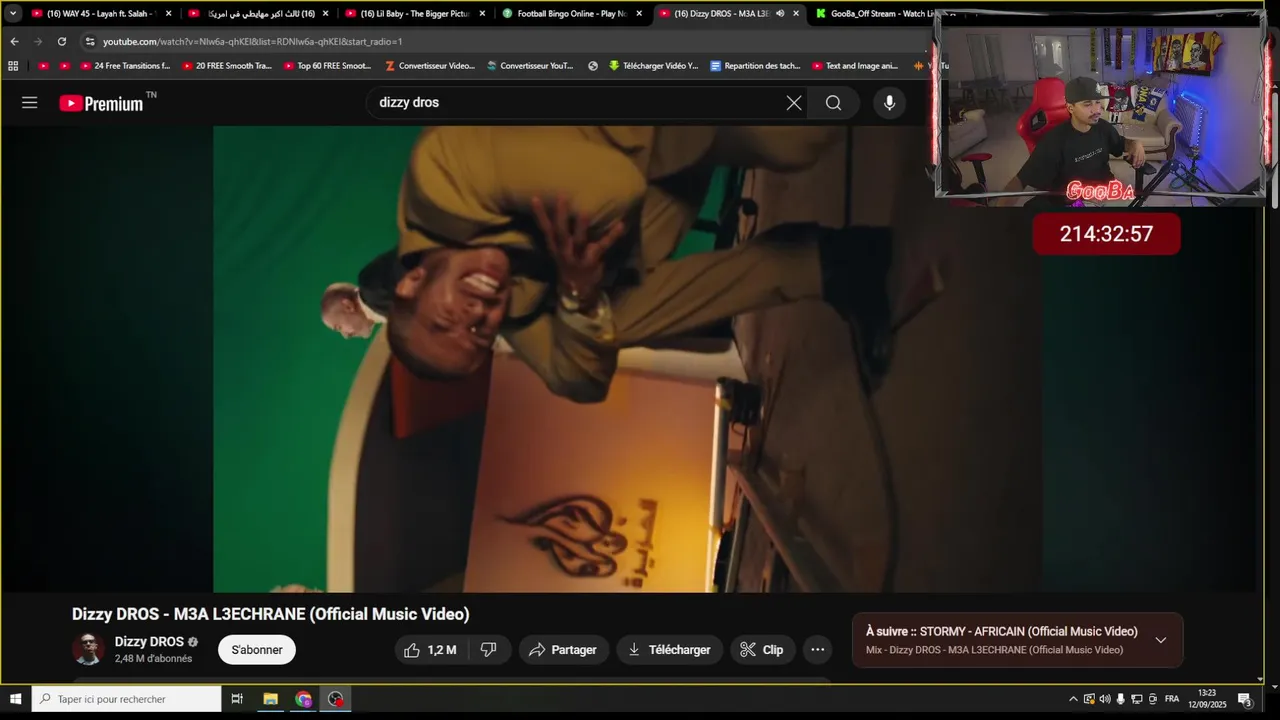Like the video with thumbs up
The height and width of the screenshot is (720, 1280).
pos(431,650)
